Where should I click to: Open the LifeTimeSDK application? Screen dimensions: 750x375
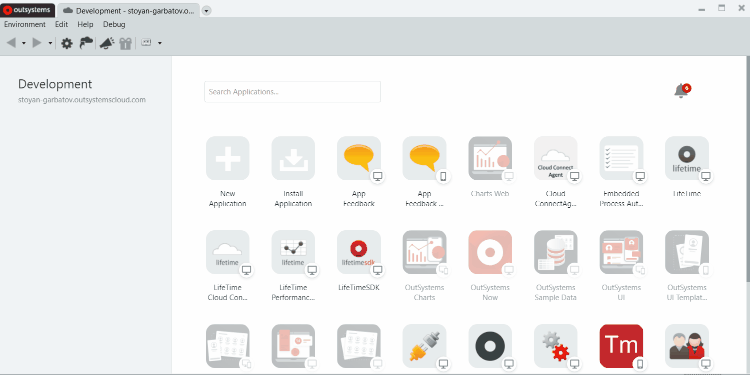click(359, 252)
